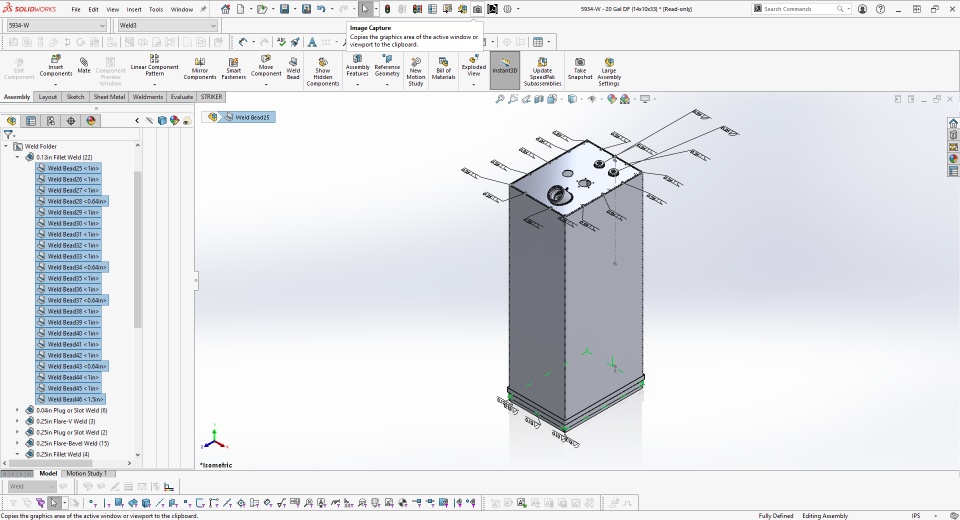Toggle Instant3D mode
Viewport: 960px width, 520px height.
tap(504, 70)
